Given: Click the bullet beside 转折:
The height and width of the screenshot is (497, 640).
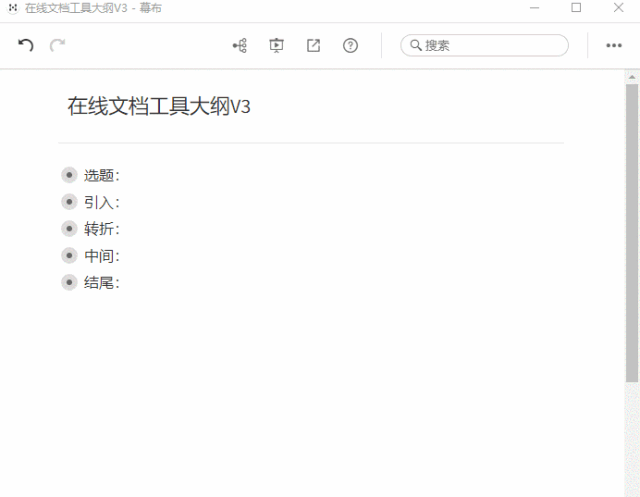Looking at the screenshot, I should click(x=69, y=229).
